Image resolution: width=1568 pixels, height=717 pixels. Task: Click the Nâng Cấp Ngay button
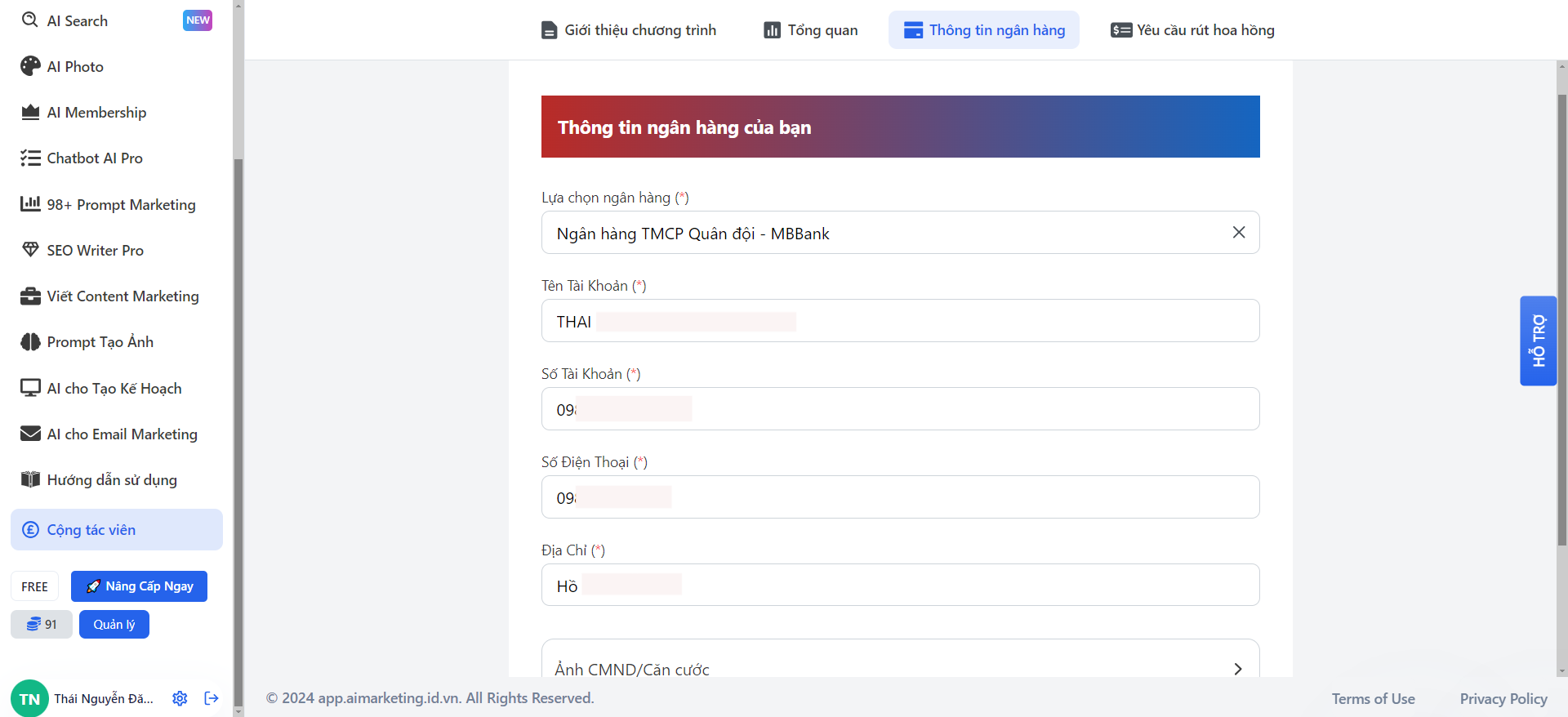click(x=139, y=586)
